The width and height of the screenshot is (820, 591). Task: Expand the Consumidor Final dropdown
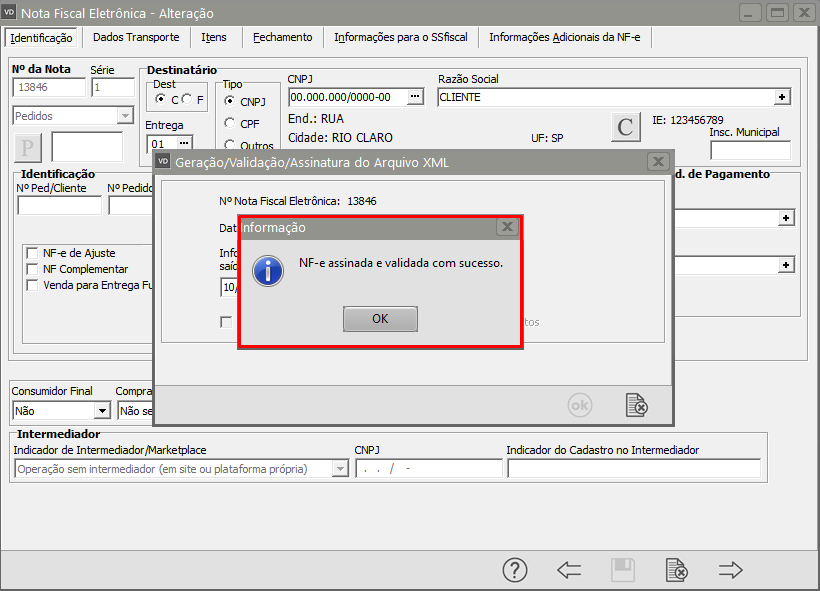click(x=102, y=411)
